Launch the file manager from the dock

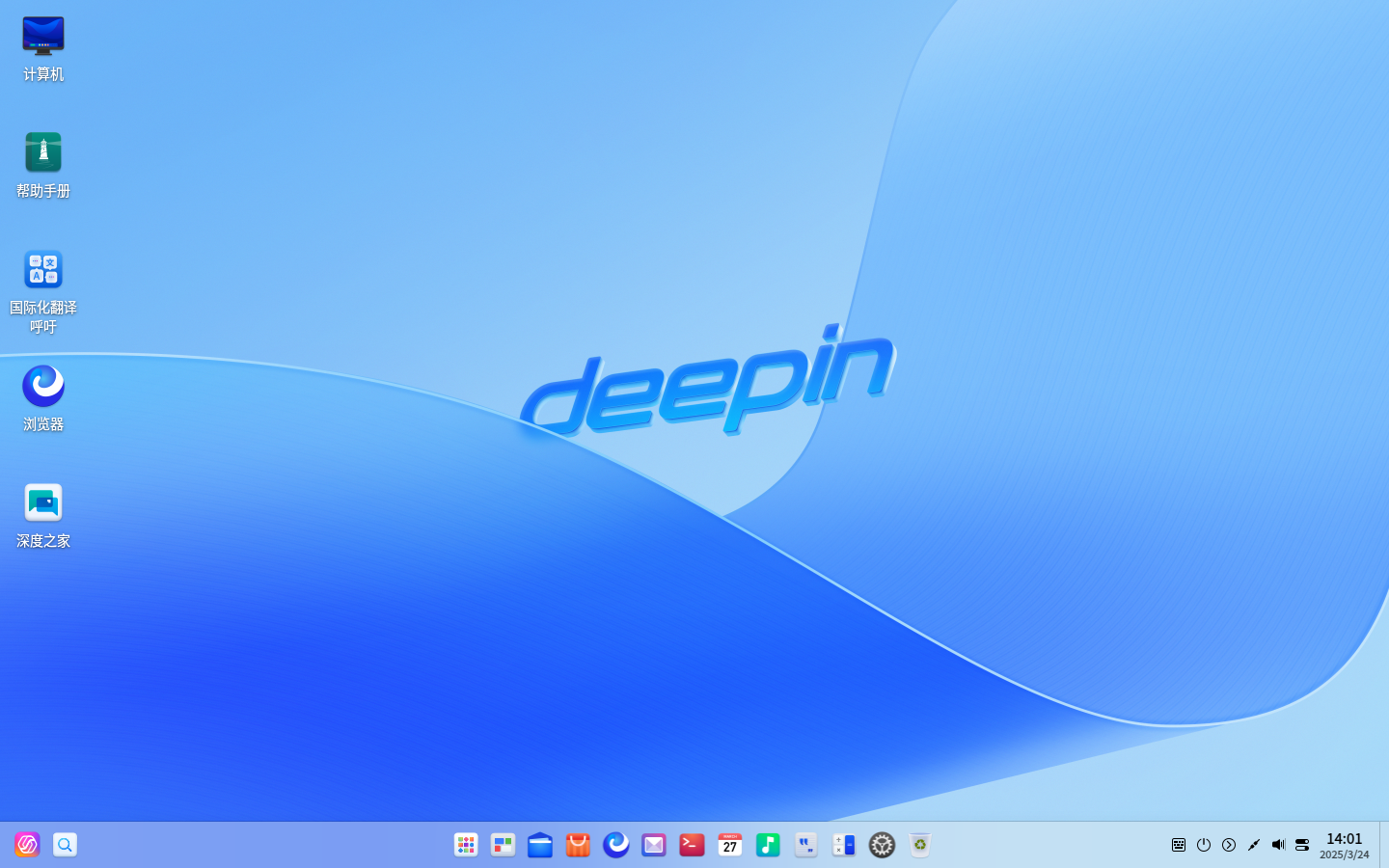[540, 845]
